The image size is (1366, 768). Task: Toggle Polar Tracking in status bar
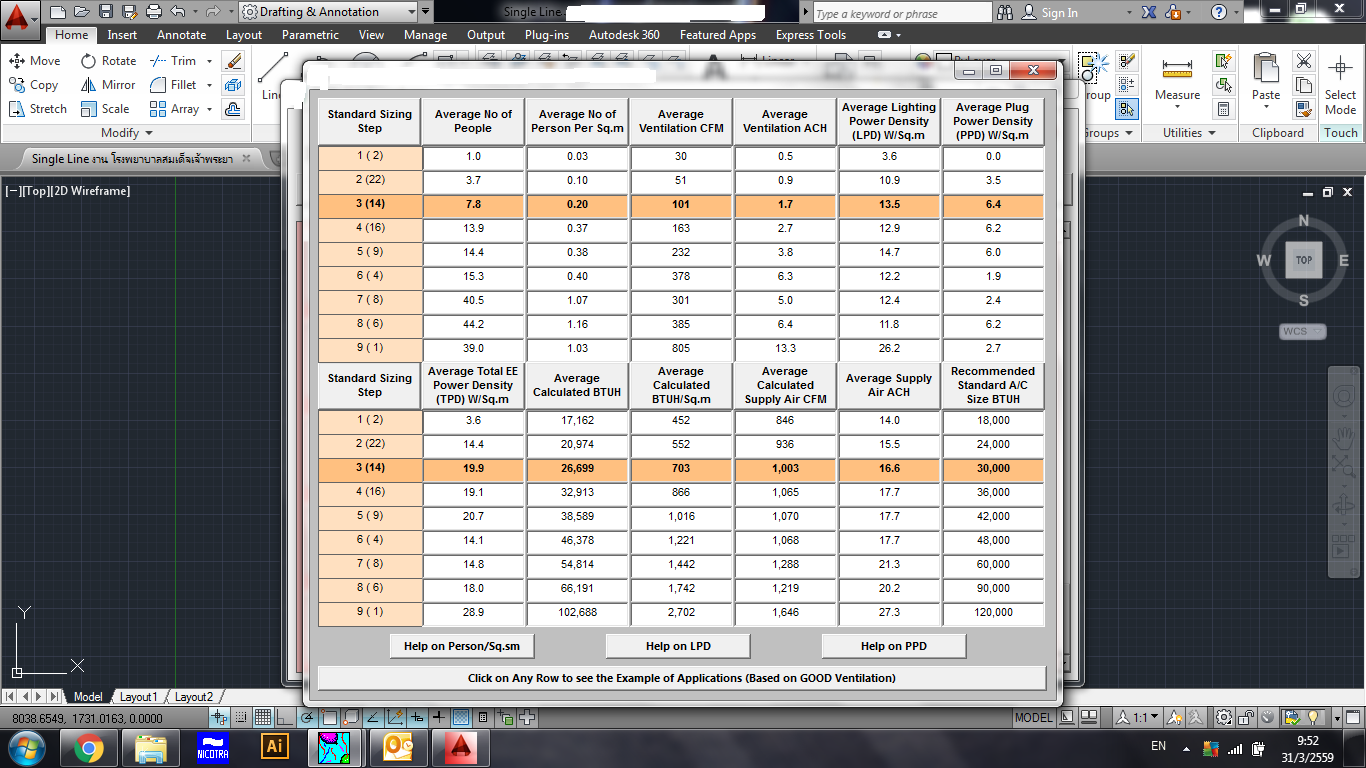pyautogui.click(x=308, y=717)
